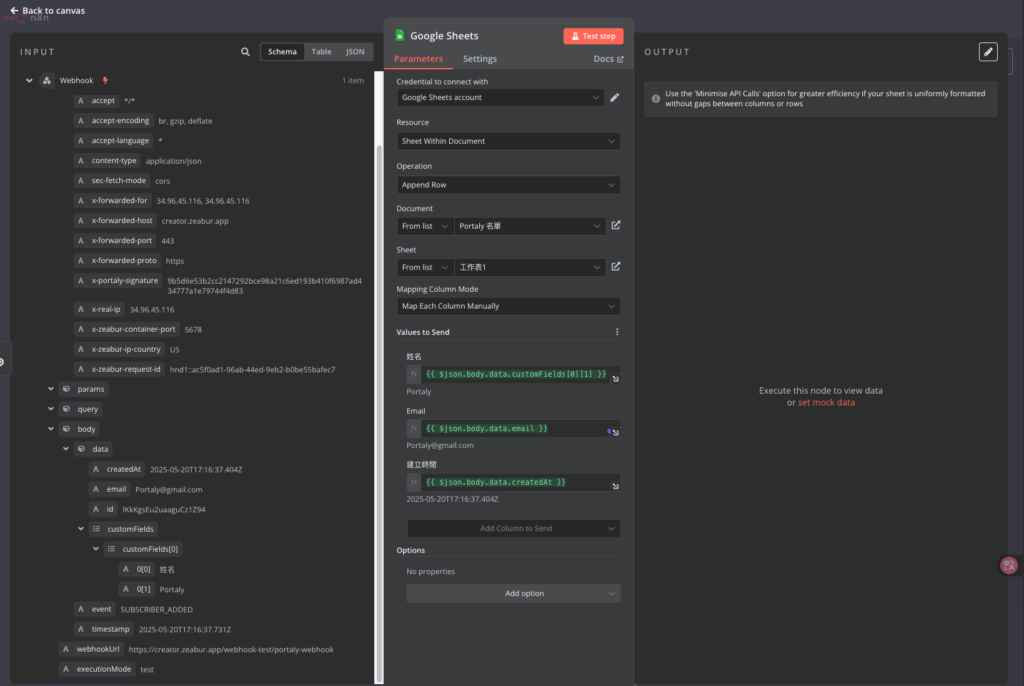The height and width of the screenshot is (686, 1024).
Task: Switch input view to Table tab
Action: [x=321, y=52]
